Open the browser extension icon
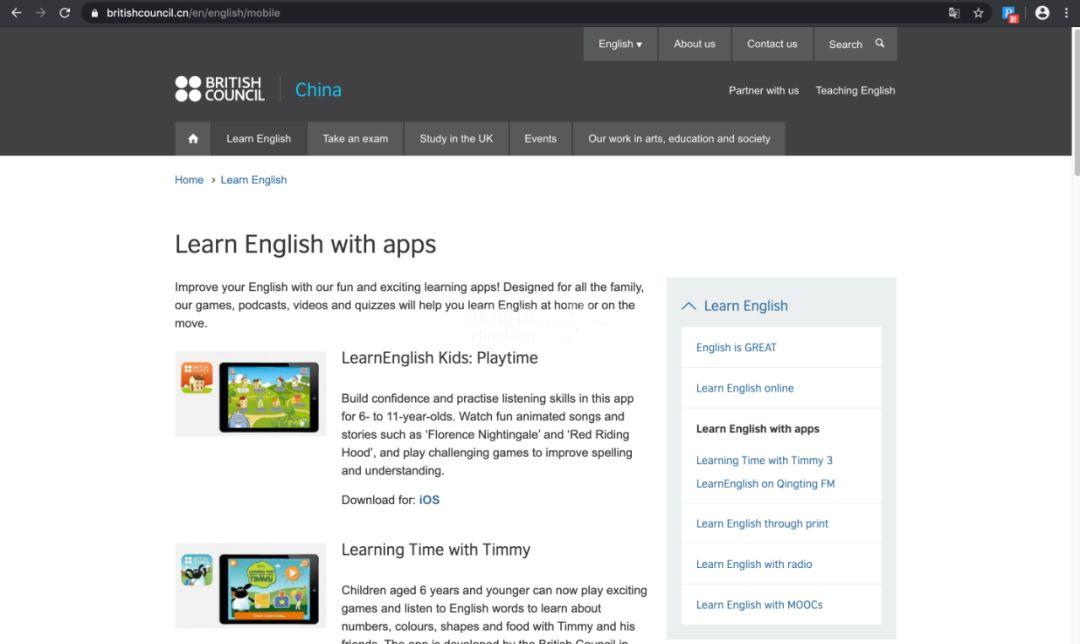The image size is (1080, 644). coord(1010,14)
